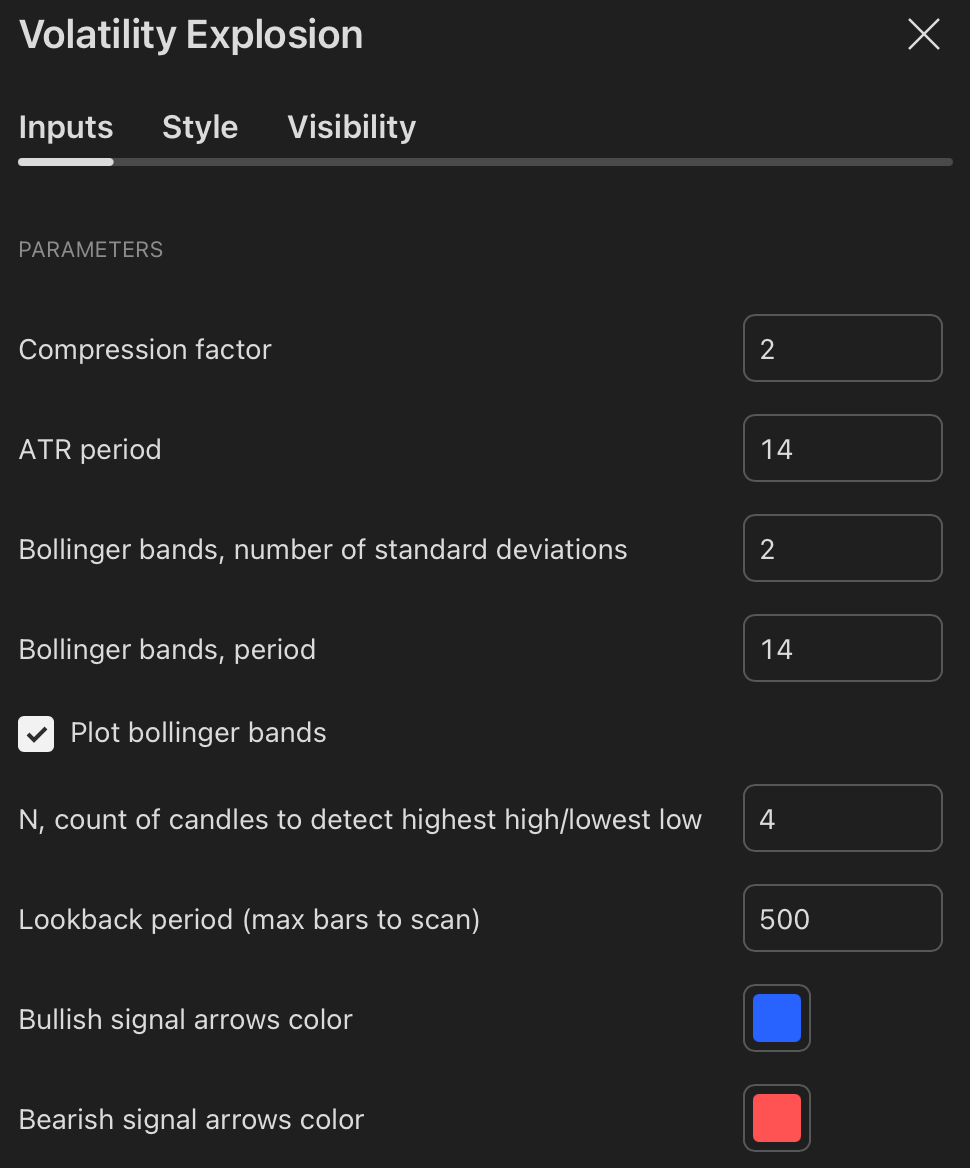Edit the N count of candles field
This screenshot has width=970, height=1168.
842,819
